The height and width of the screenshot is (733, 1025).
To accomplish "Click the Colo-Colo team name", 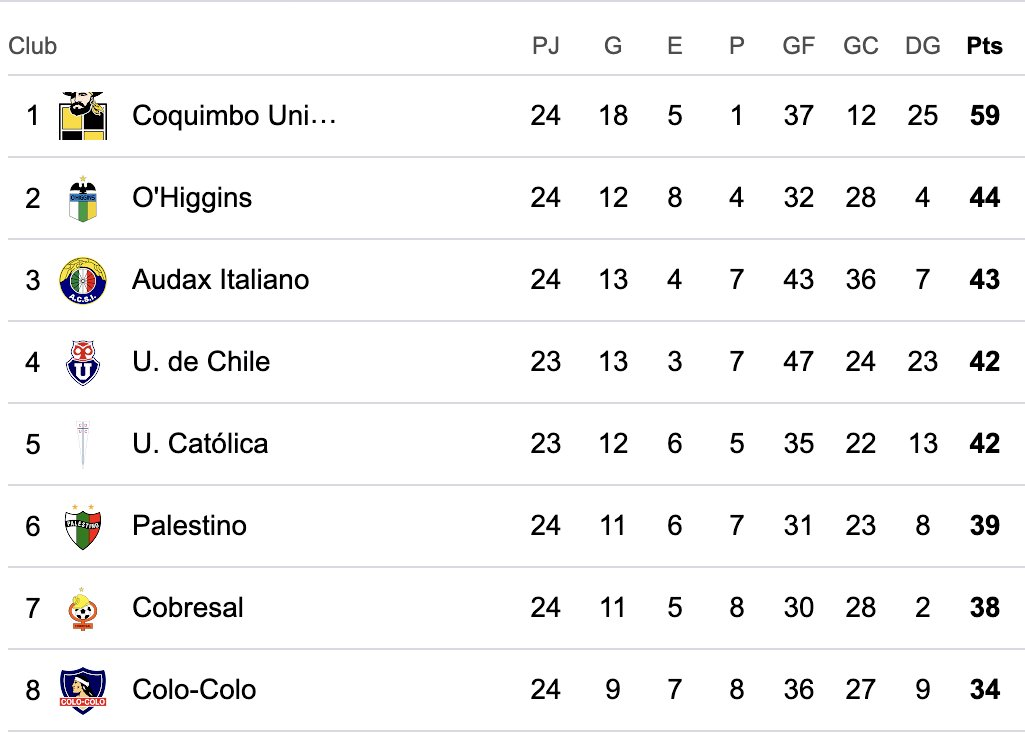I will (194, 690).
